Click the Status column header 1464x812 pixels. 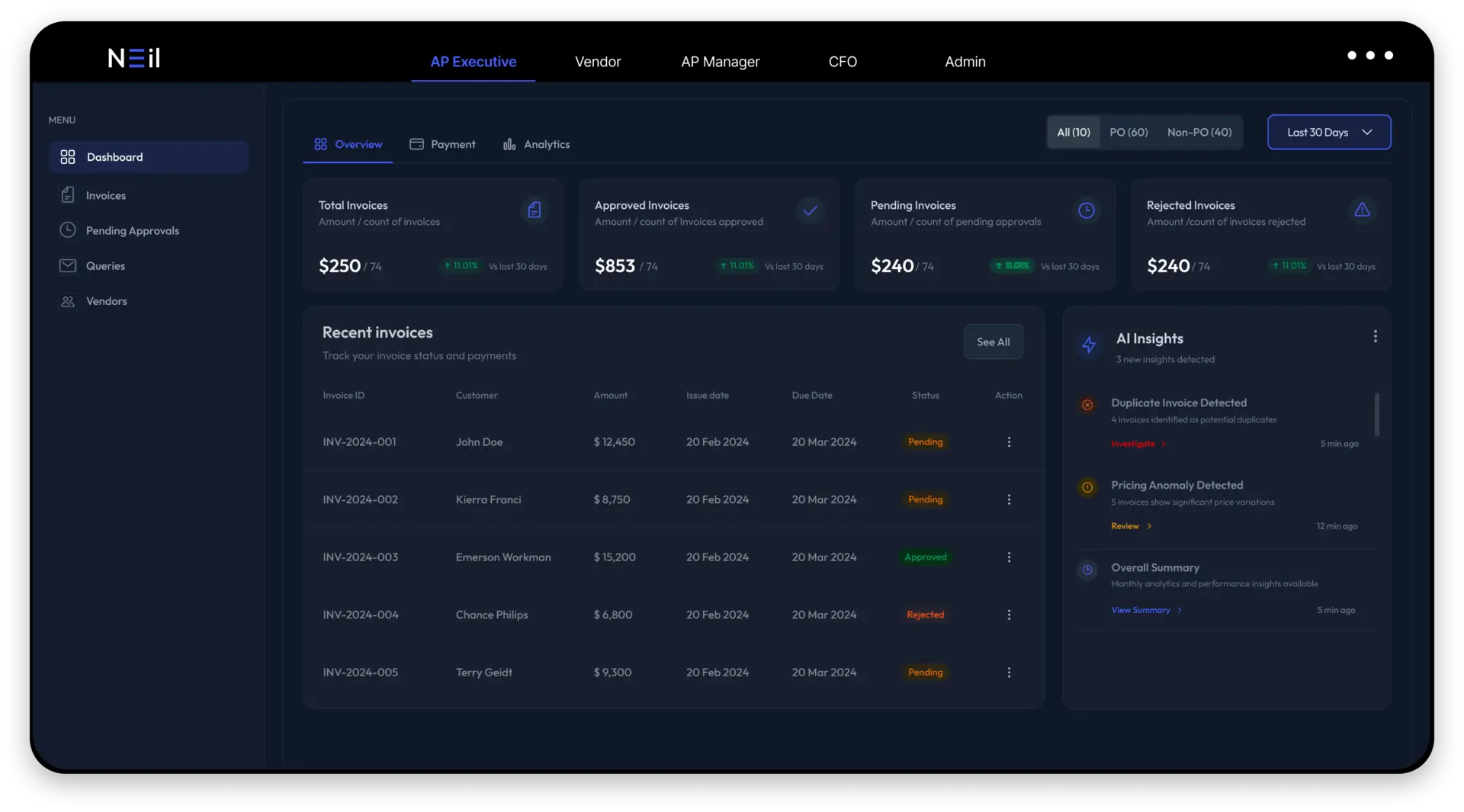[925, 395]
